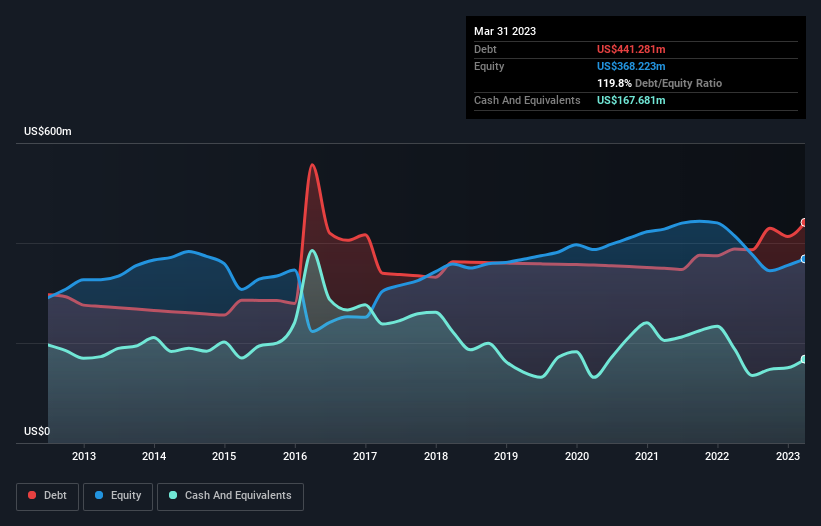
Task: Click the US$368.223m equity value
Action: (x=631, y=66)
